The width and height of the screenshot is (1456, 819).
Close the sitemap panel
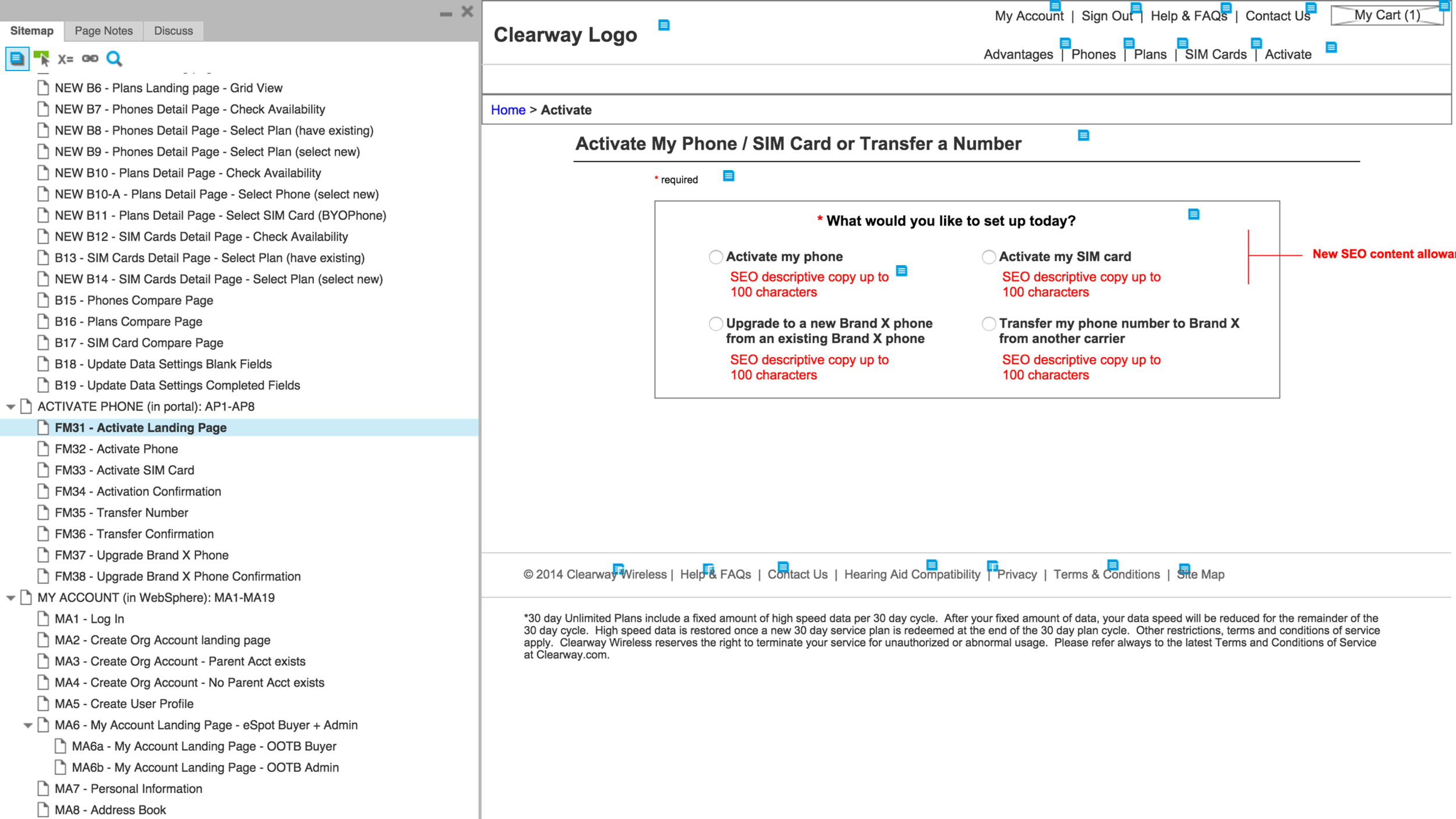click(467, 11)
